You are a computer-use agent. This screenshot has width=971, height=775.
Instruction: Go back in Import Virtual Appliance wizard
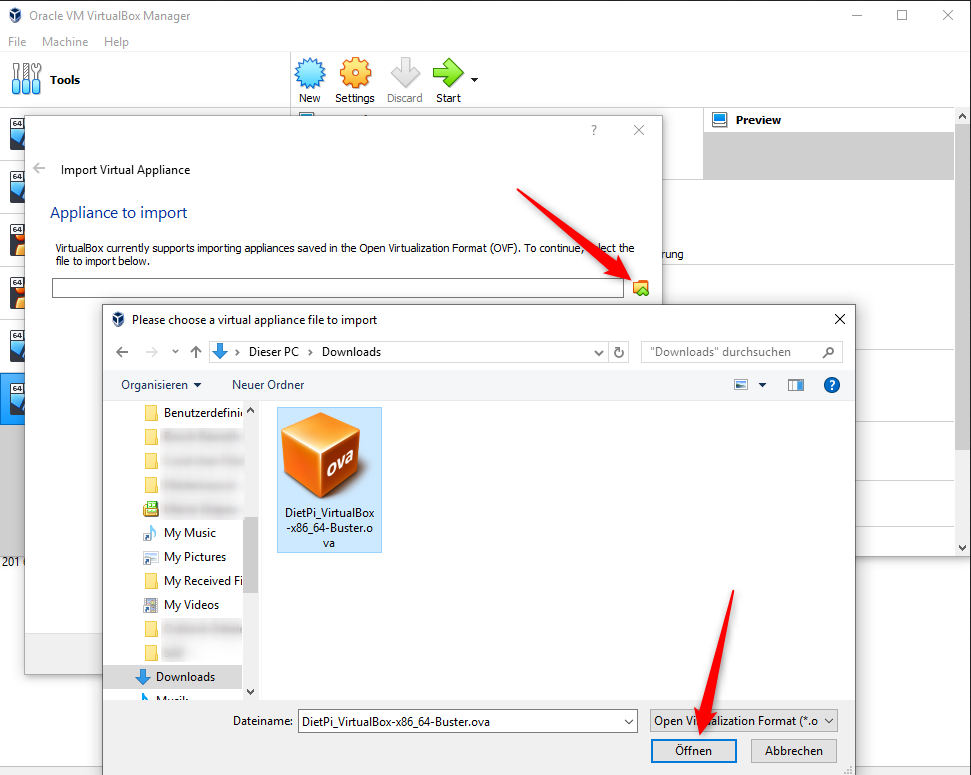coord(39,169)
